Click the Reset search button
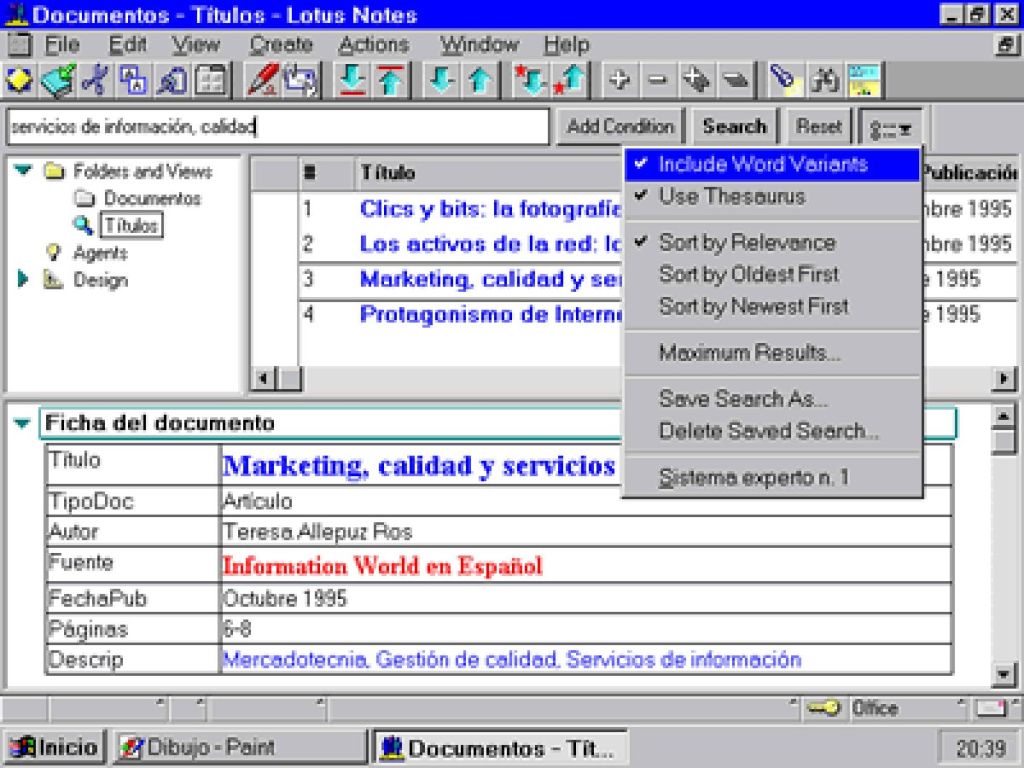The height and width of the screenshot is (768, 1024). [x=819, y=126]
